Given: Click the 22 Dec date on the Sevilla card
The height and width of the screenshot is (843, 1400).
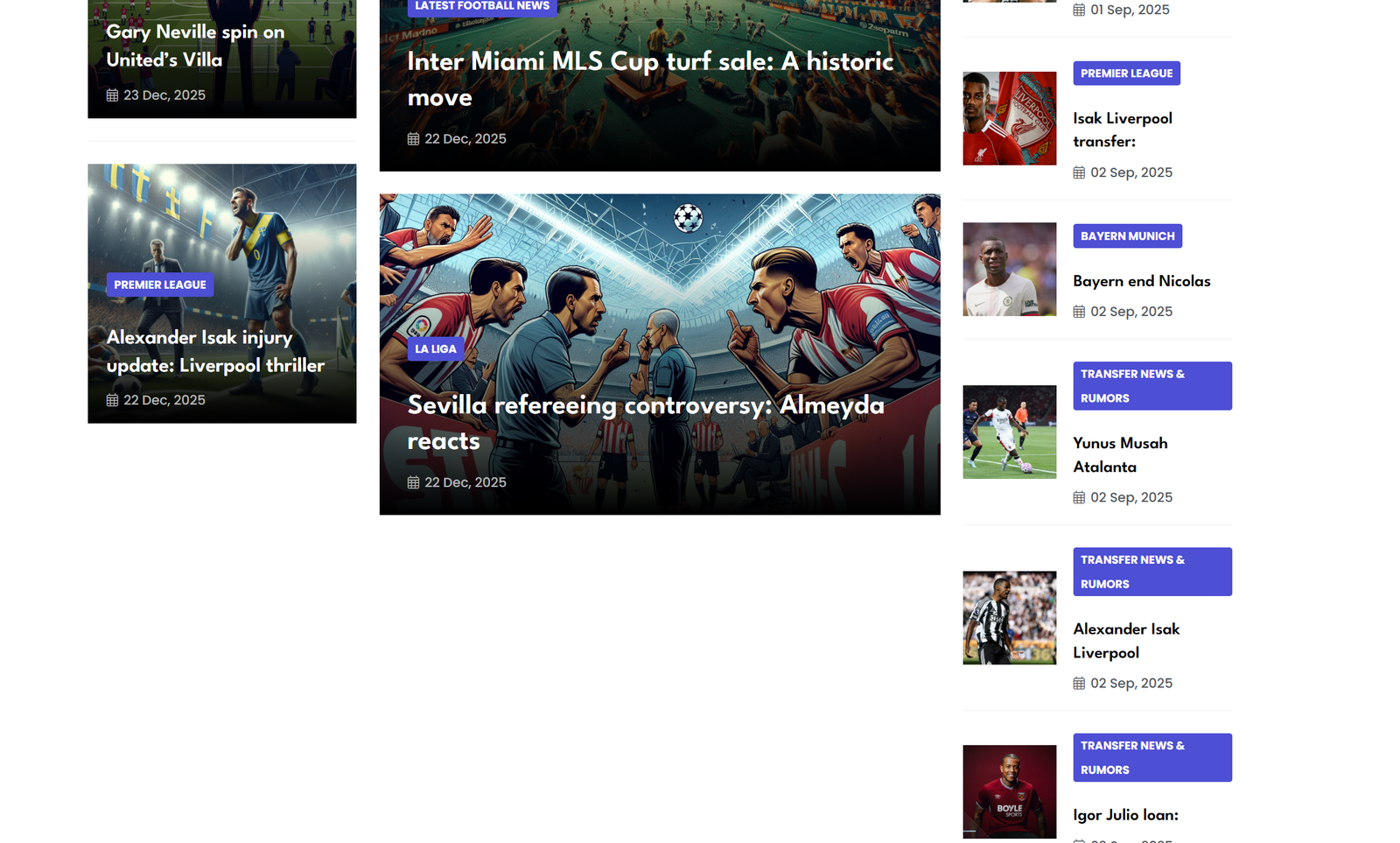Looking at the screenshot, I should pyautogui.click(x=465, y=482).
